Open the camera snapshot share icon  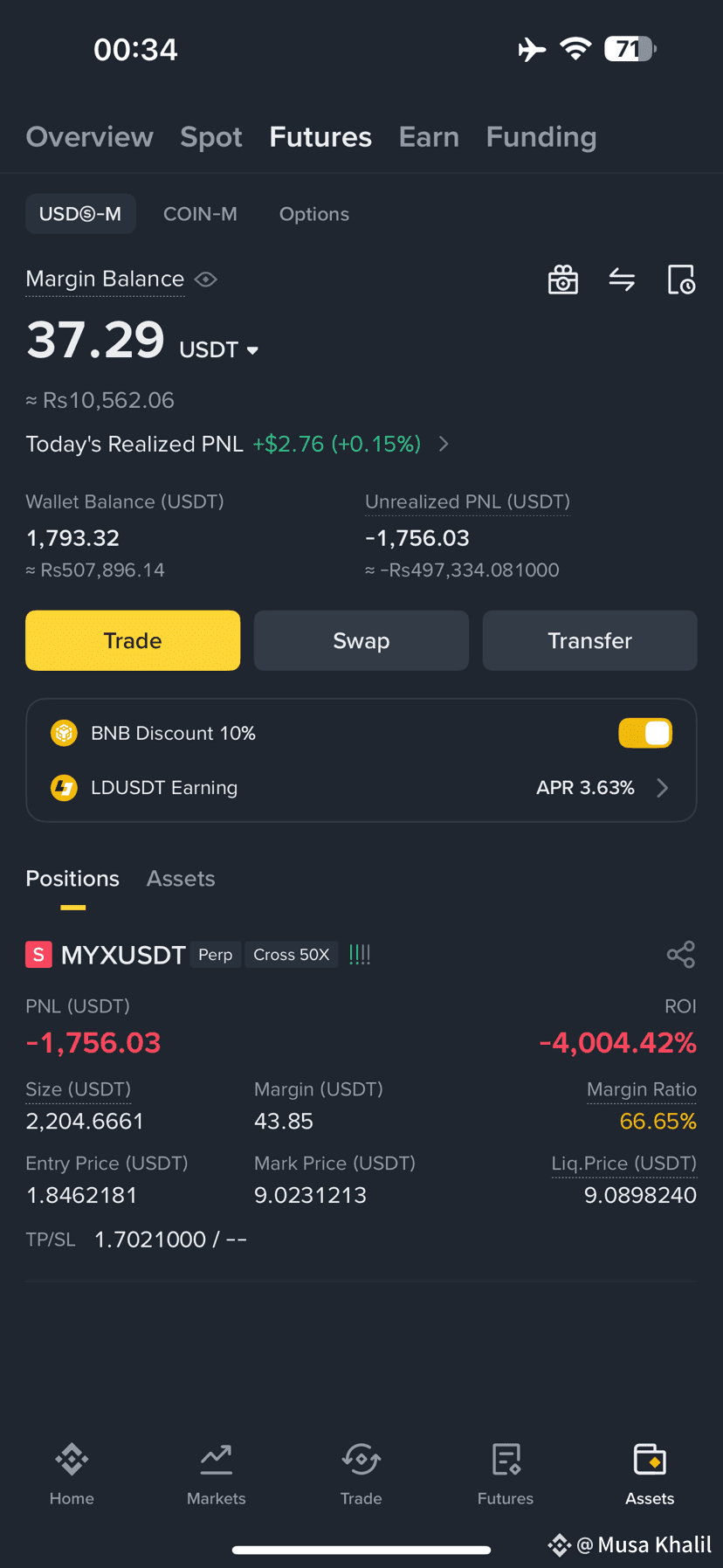[563, 280]
